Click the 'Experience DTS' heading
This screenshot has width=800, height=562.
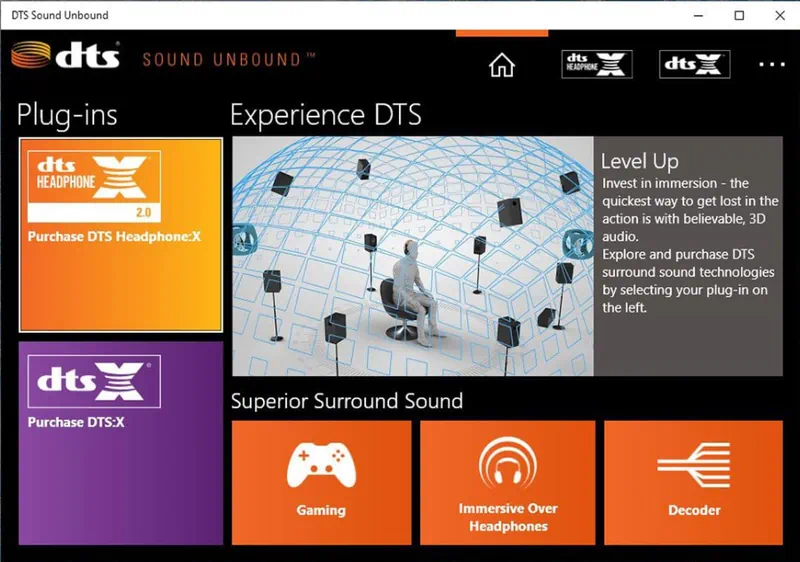click(326, 115)
